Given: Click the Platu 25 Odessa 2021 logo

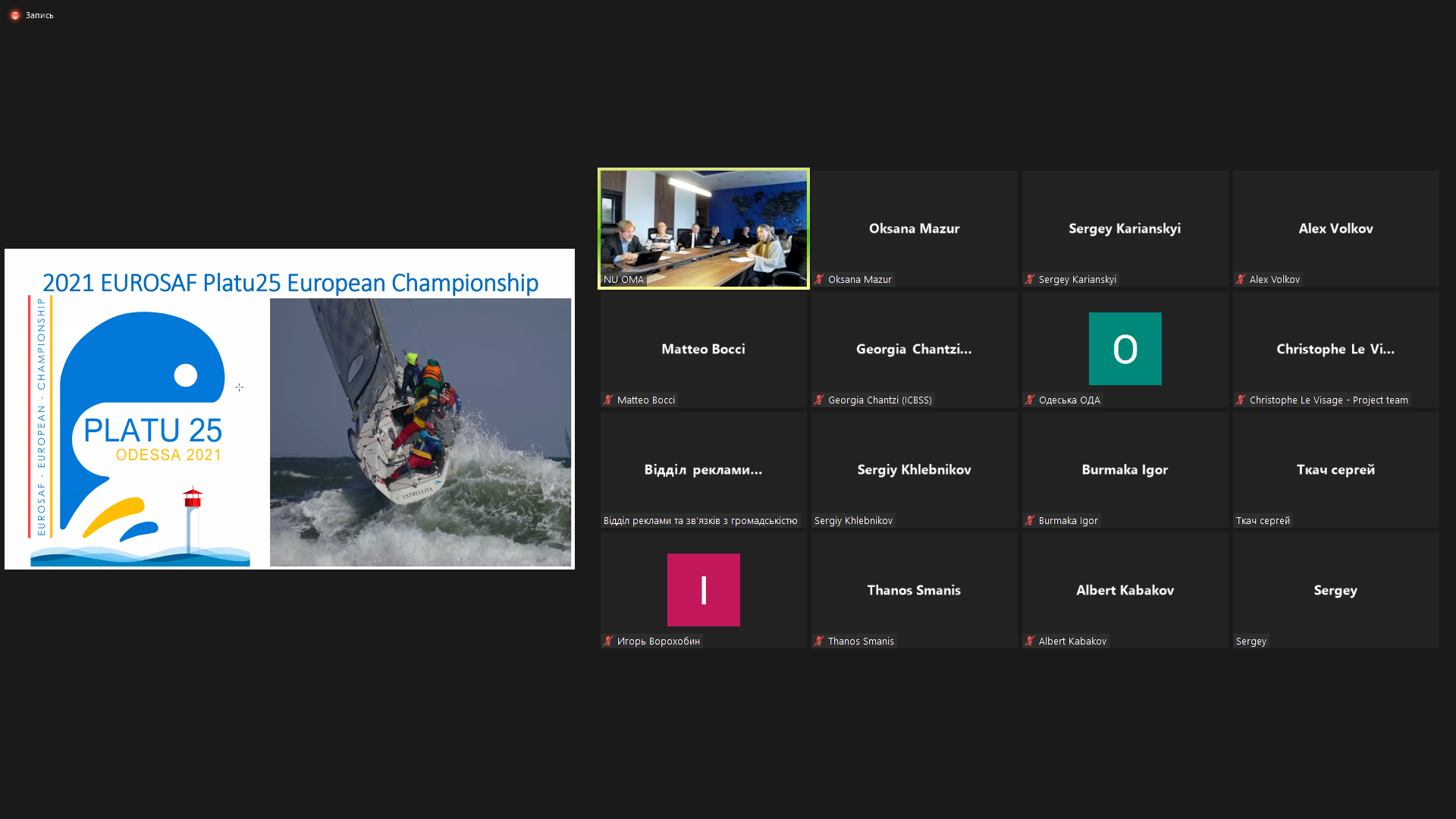Looking at the screenshot, I should click(140, 431).
